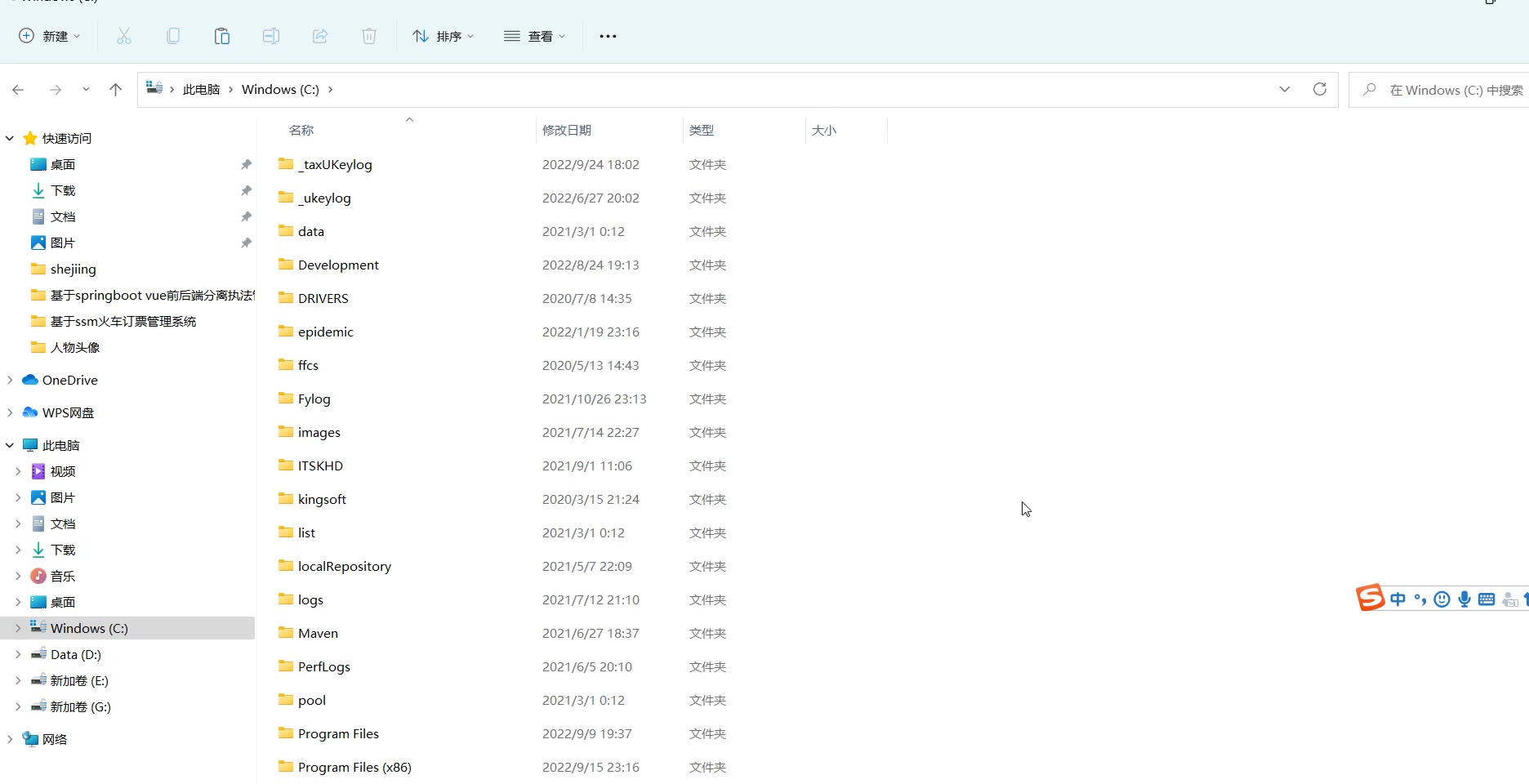
Task: Open the Sogou emoji panel
Action: pyautogui.click(x=1442, y=599)
